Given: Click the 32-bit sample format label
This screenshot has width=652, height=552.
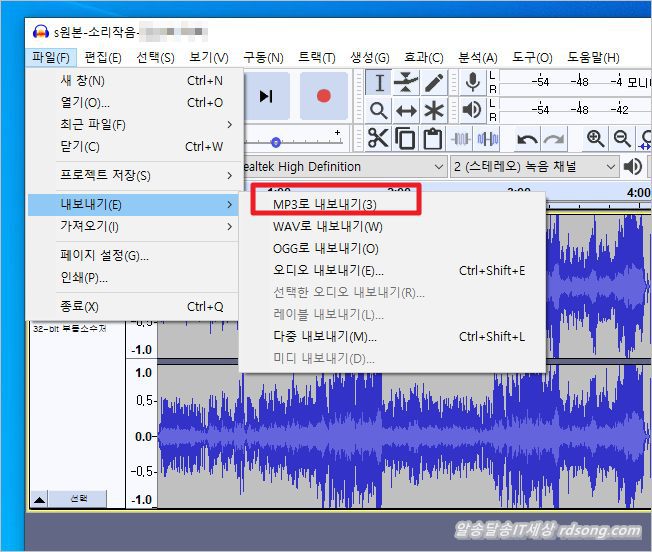Looking at the screenshot, I should coord(70,328).
